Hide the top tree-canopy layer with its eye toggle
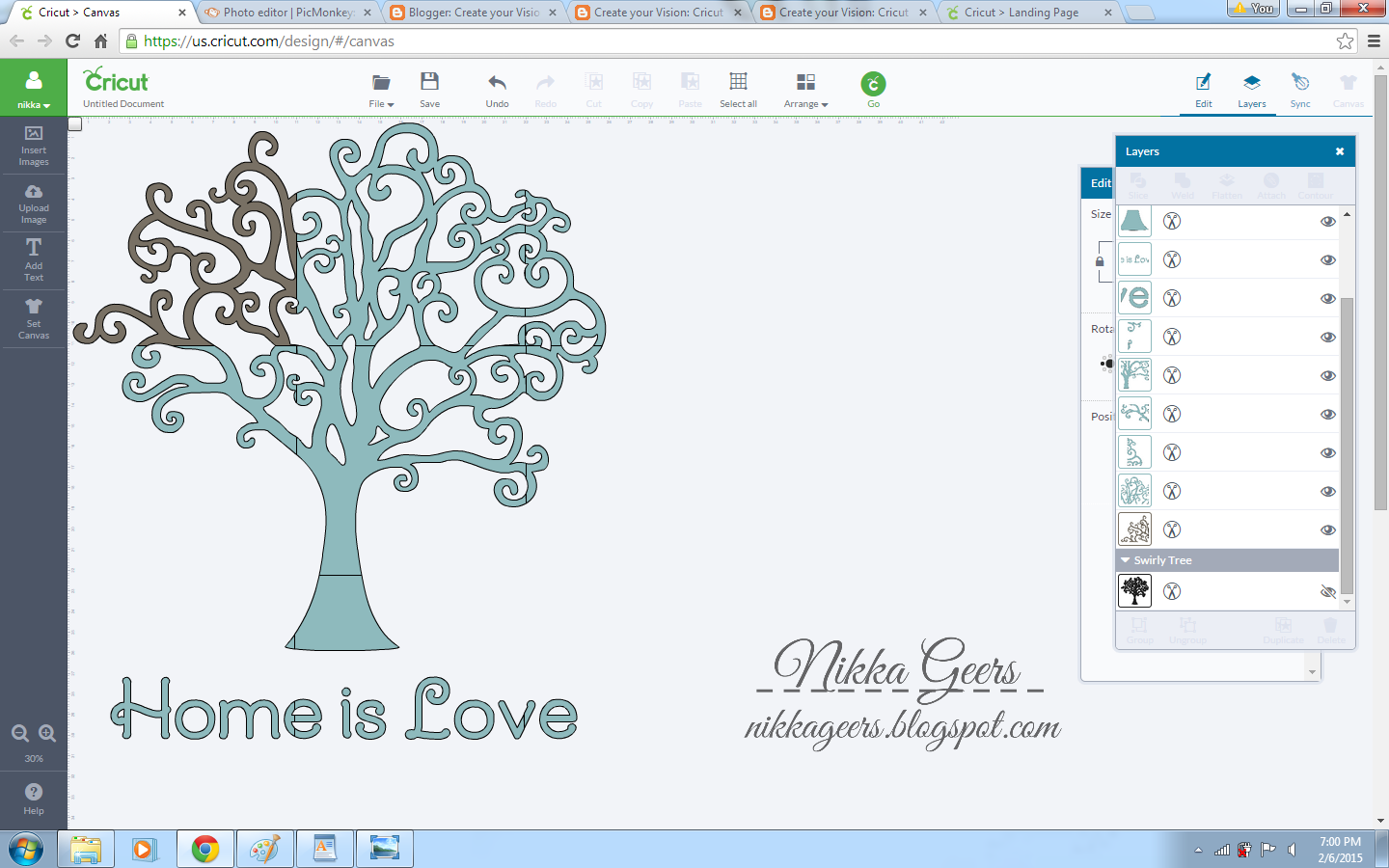Viewport: 1389px width, 868px height. pyautogui.click(x=1328, y=221)
